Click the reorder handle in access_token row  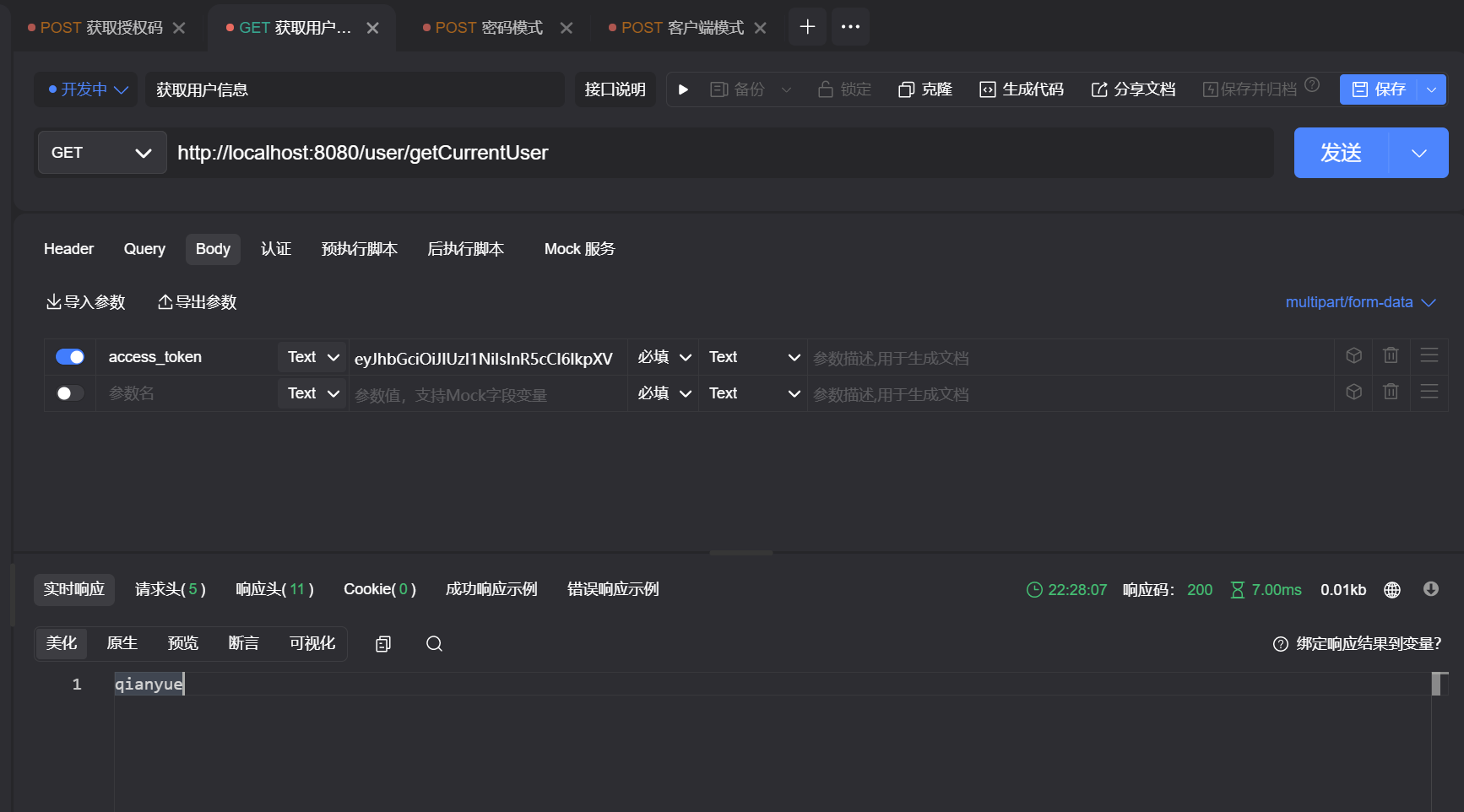point(1429,355)
